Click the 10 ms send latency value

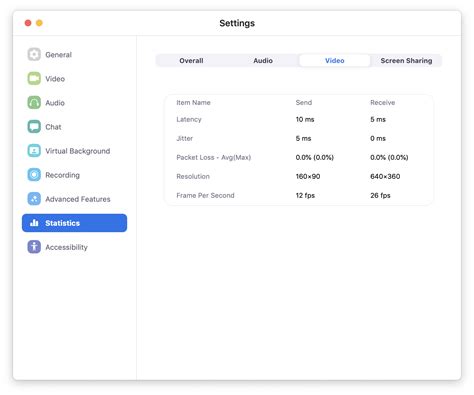(x=305, y=119)
